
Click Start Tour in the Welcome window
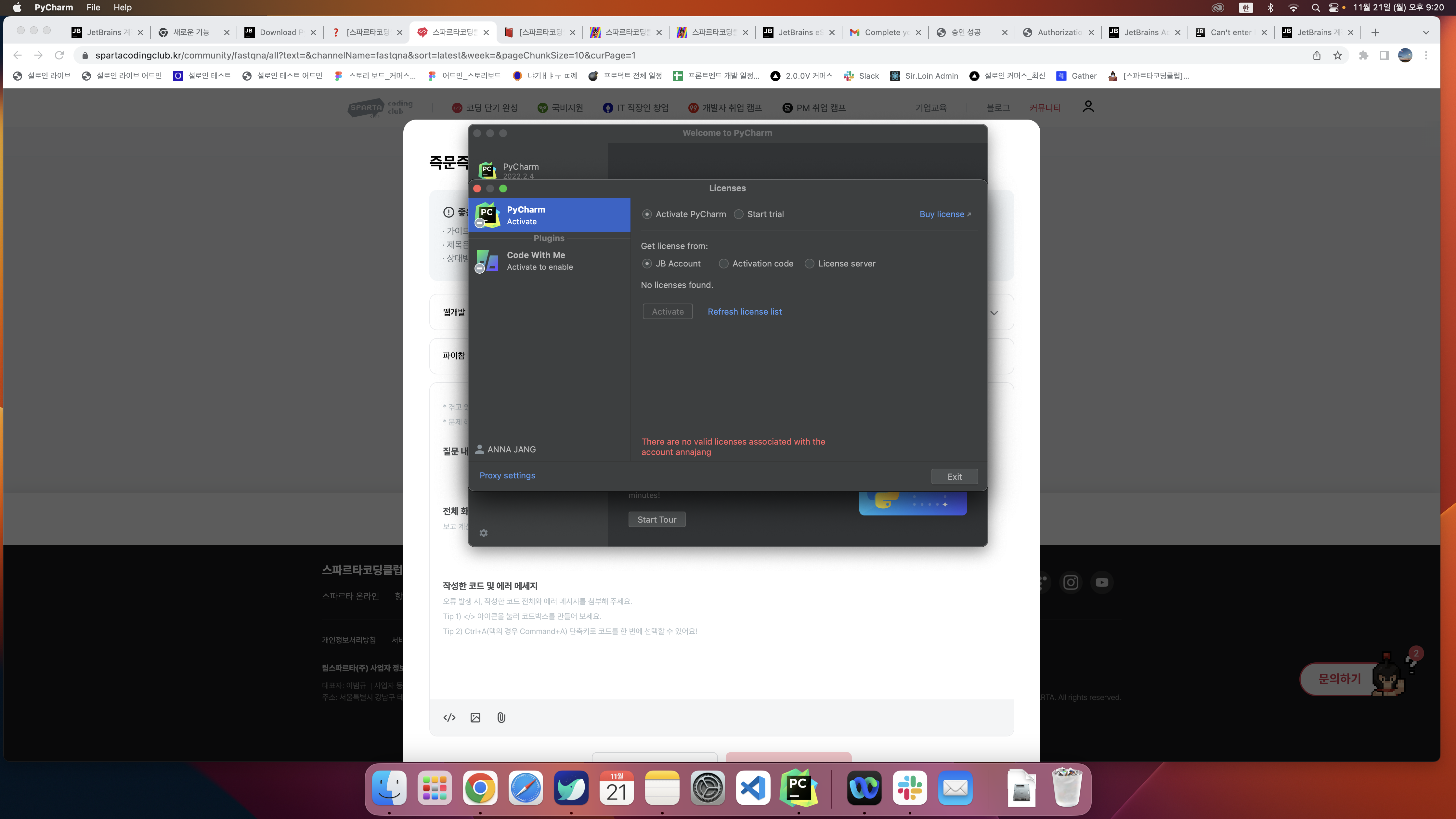(x=657, y=519)
